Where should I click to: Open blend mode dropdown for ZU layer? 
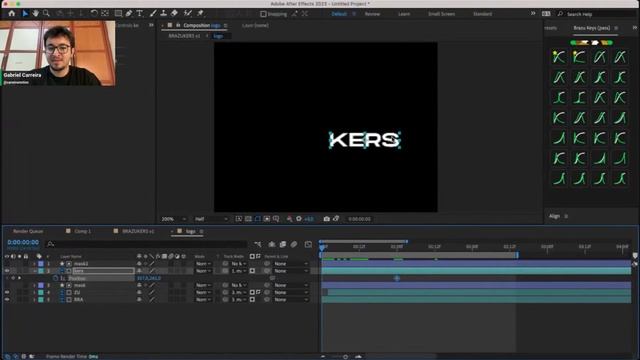coord(202,292)
